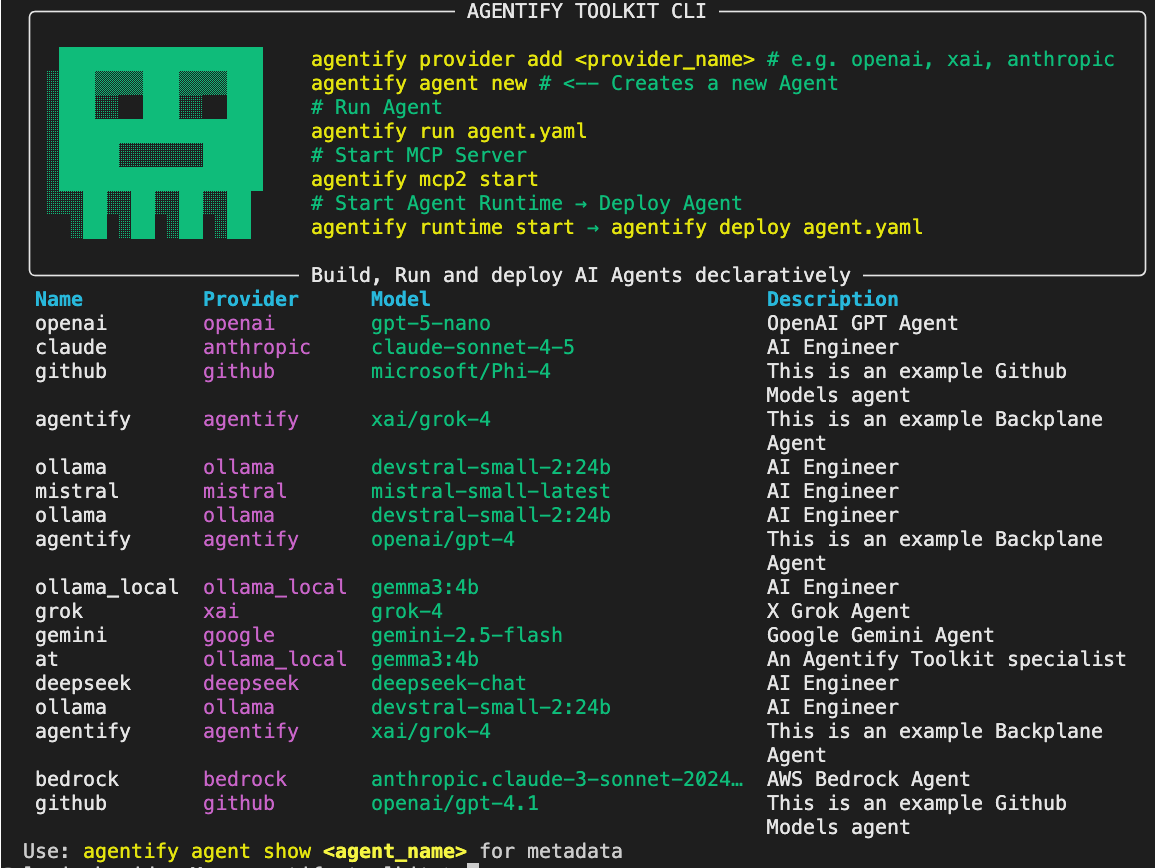Click the grok-4 model in grok row
This screenshot has height=868, width=1156.
[x=406, y=611]
